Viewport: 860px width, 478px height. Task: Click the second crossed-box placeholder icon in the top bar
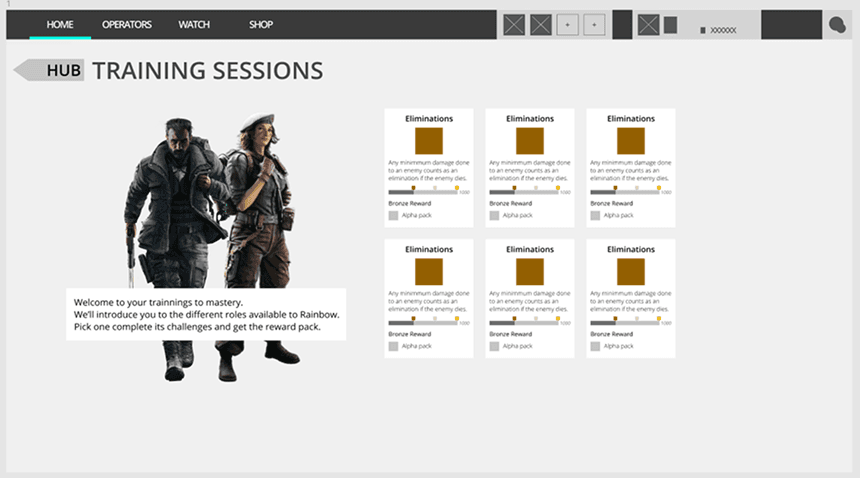click(x=541, y=25)
